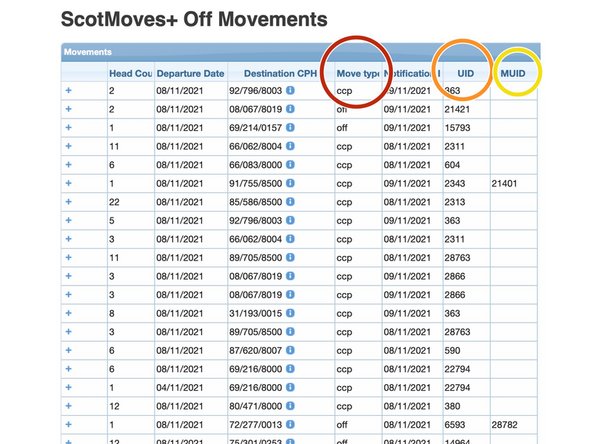Open info icon beside first-row 92/796/8003 with head count 2

pos(290,90)
